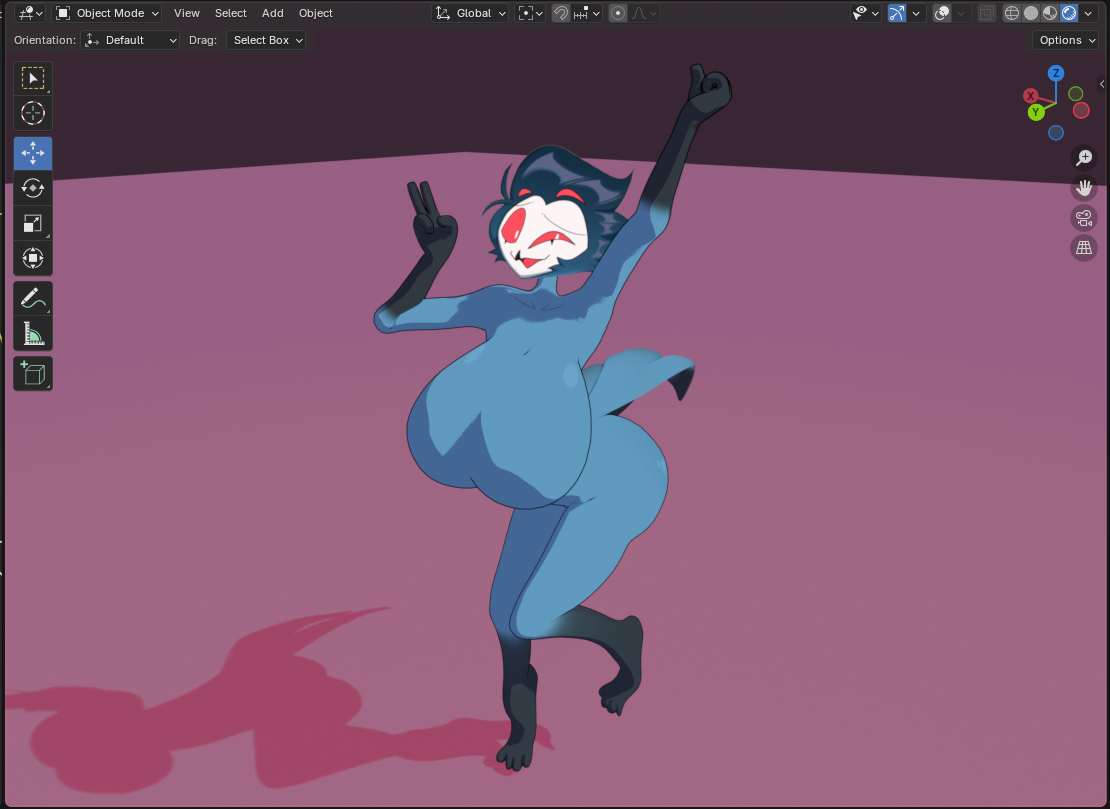Image resolution: width=1110 pixels, height=809 pixels.
Task: Click the green Y axis gizmo handle
Action: click(x=1036, y=112)
